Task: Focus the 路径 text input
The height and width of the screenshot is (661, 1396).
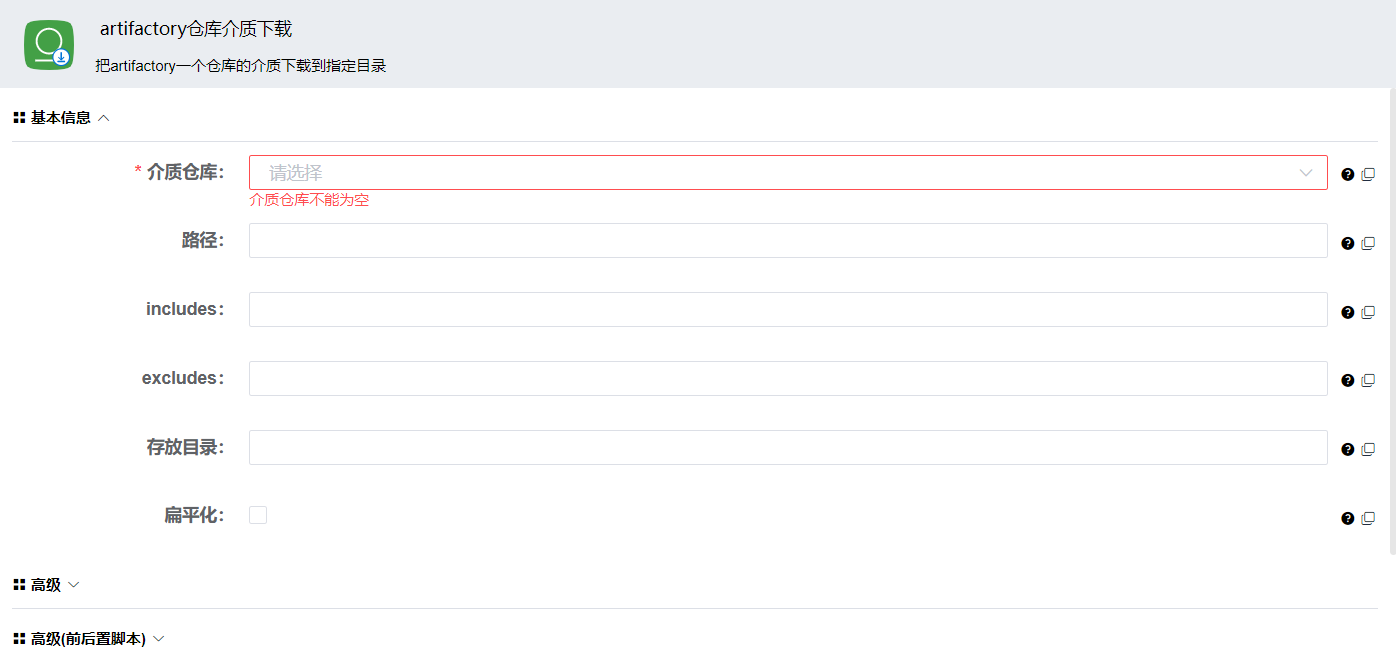Action: pyautogui.click(x=787, y=241)
